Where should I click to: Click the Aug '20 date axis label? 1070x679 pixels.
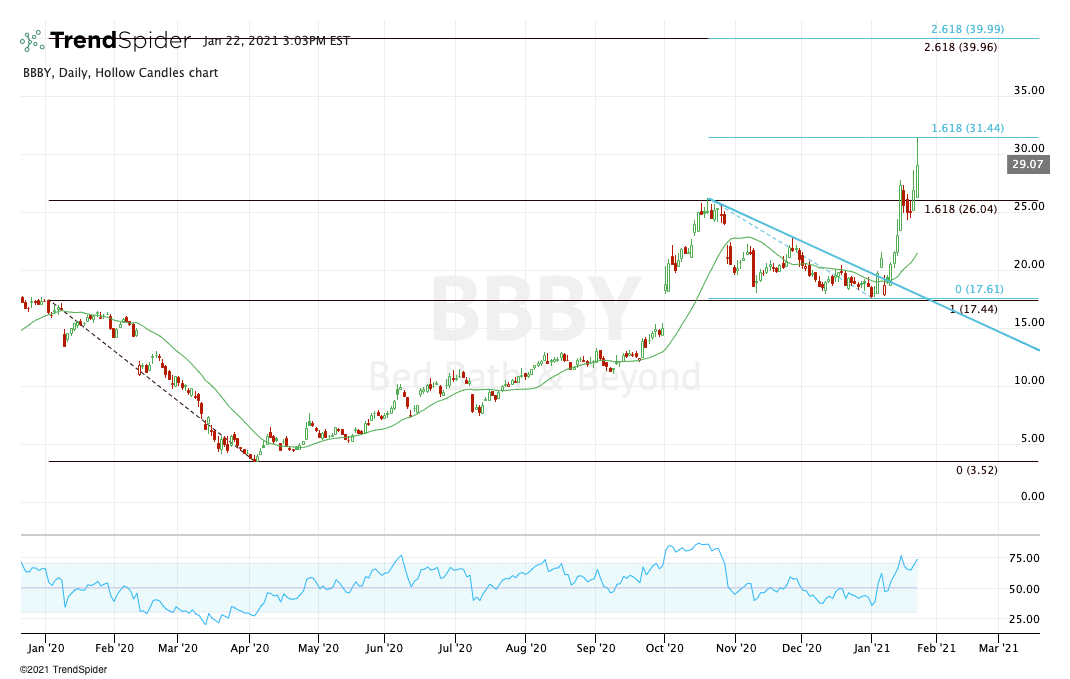pos(525,648)
